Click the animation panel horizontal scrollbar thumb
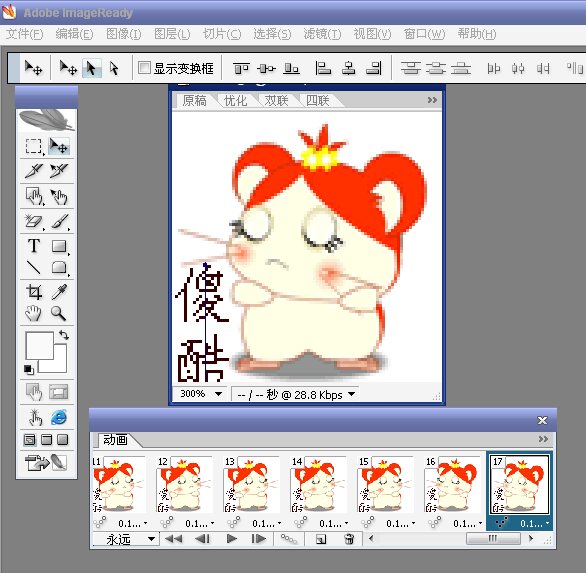The image size is (586, 573). coord(493,539)
